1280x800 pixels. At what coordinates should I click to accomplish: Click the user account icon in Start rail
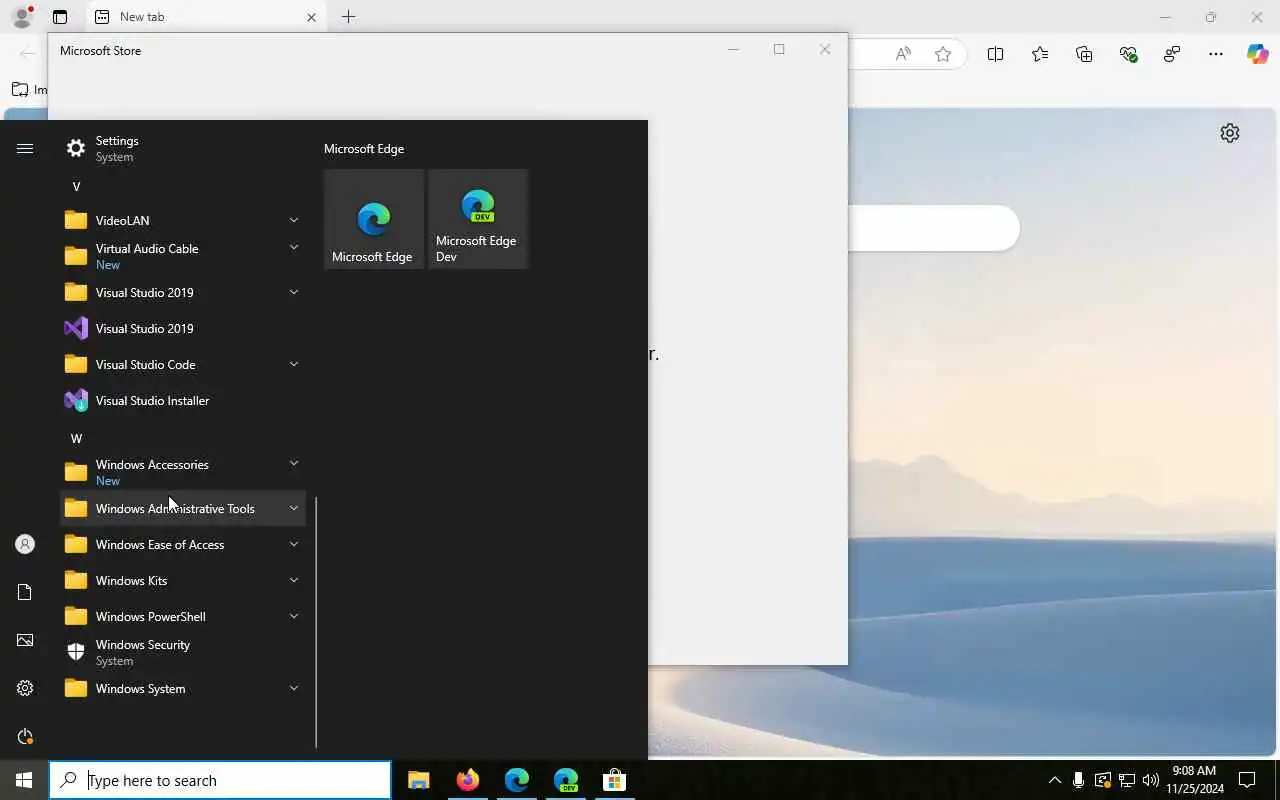pos(25,544)
